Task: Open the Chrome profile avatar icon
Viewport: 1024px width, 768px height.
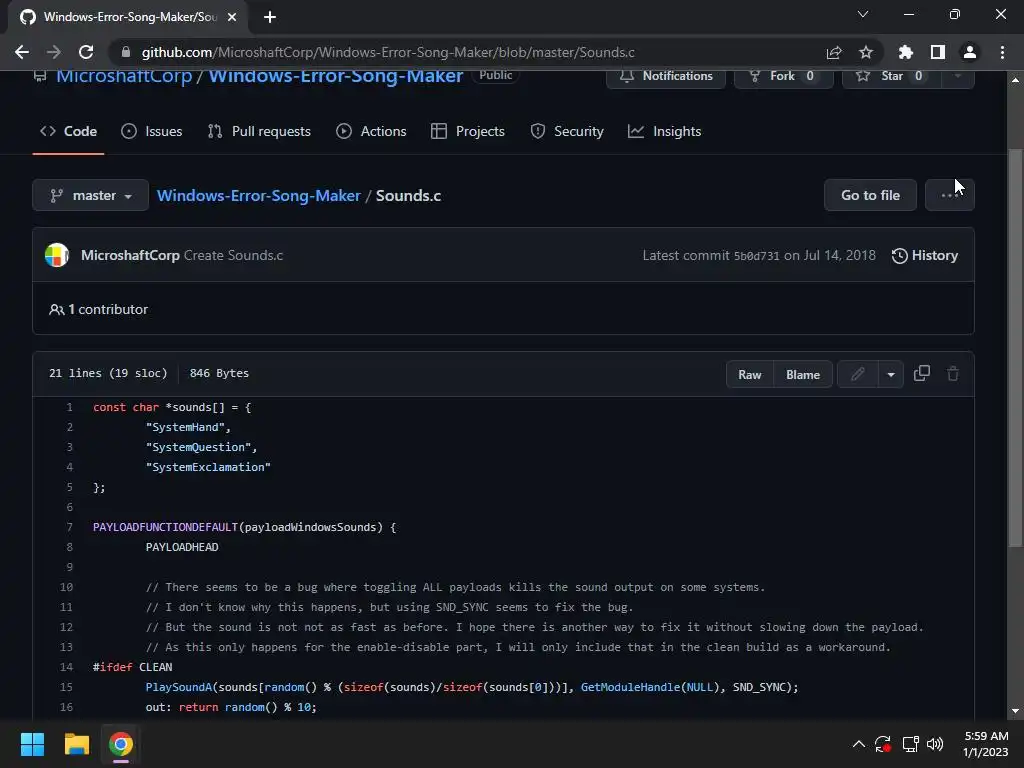Action: 970,52
